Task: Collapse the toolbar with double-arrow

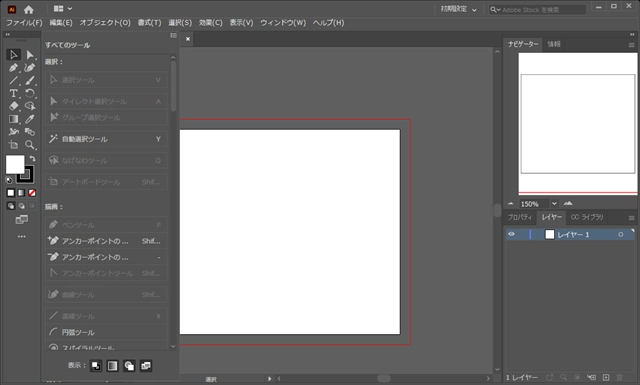Action: (x=7, y=35)
